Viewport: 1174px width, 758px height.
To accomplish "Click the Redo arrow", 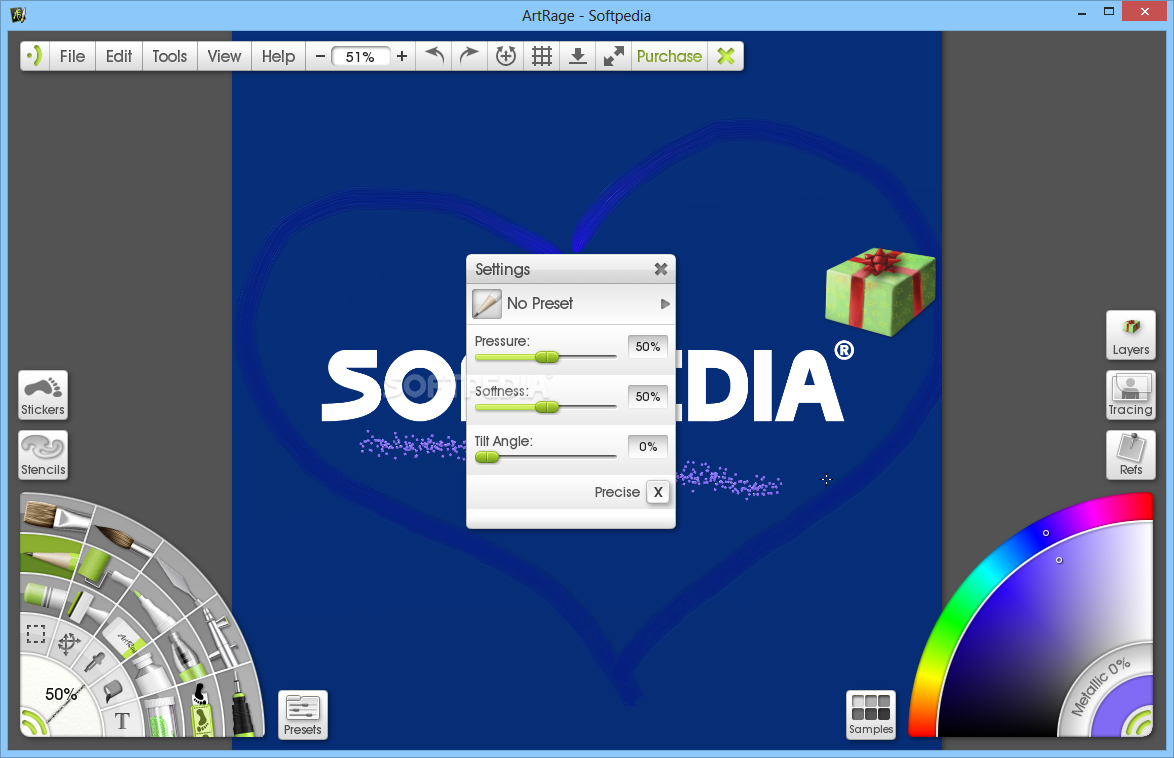I will click(469, 56).
